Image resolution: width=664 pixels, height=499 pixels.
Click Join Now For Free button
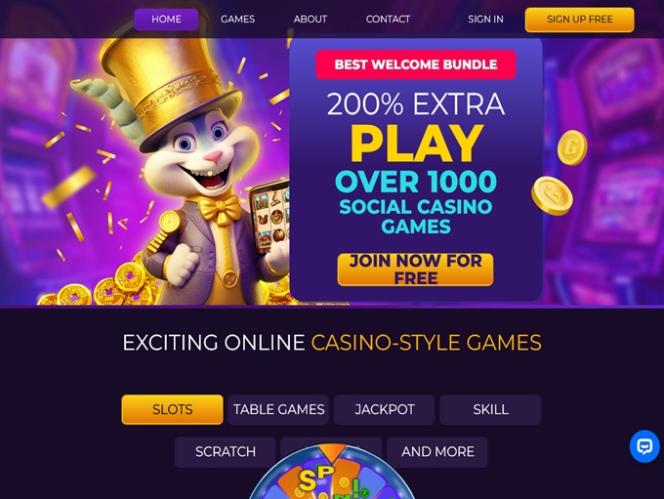click(x=415, y=270)
